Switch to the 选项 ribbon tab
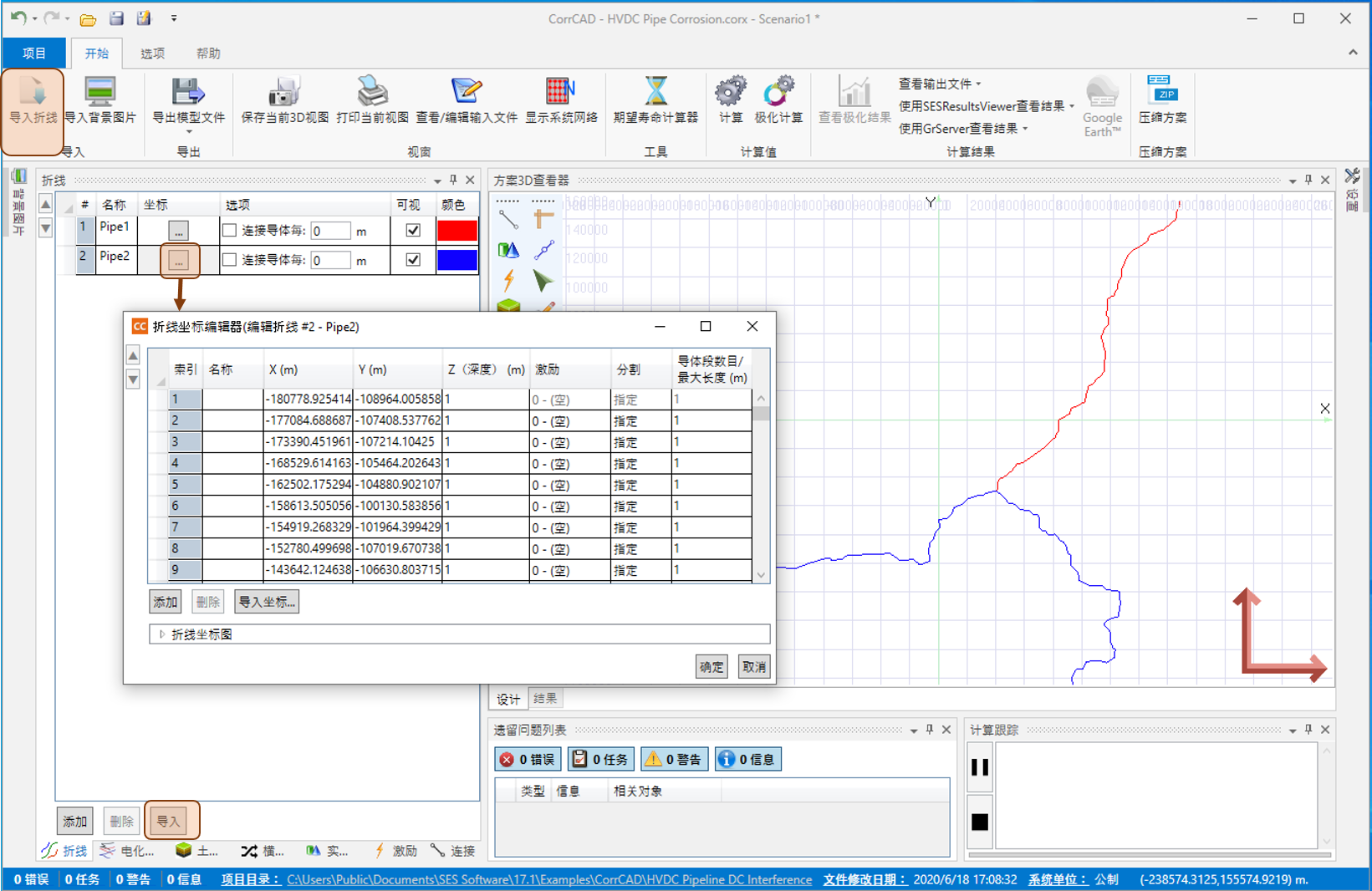The height and width of the screenshot is (891, 1372). (x=152, y=53)
